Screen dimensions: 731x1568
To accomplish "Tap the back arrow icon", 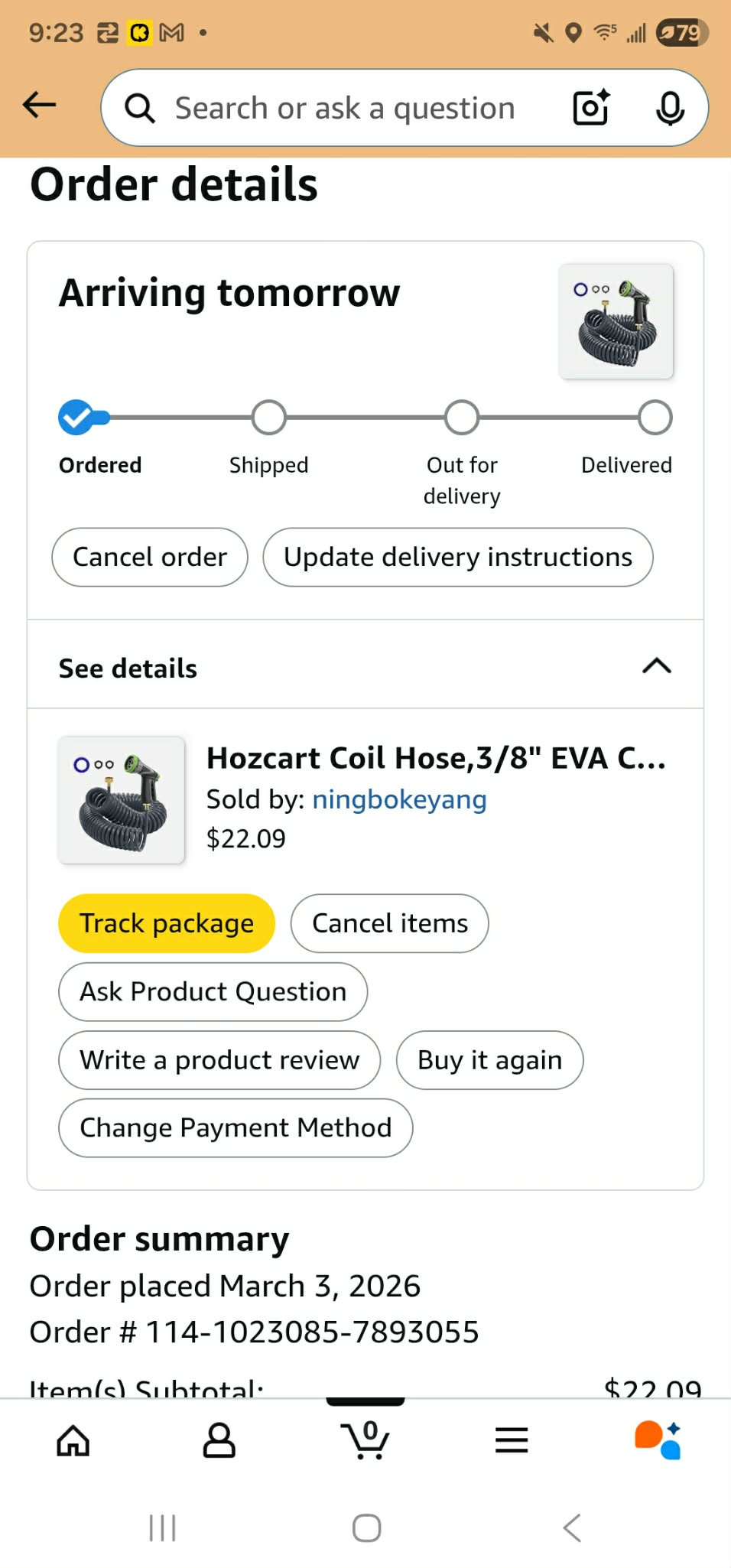I will (x=40, y=106).
